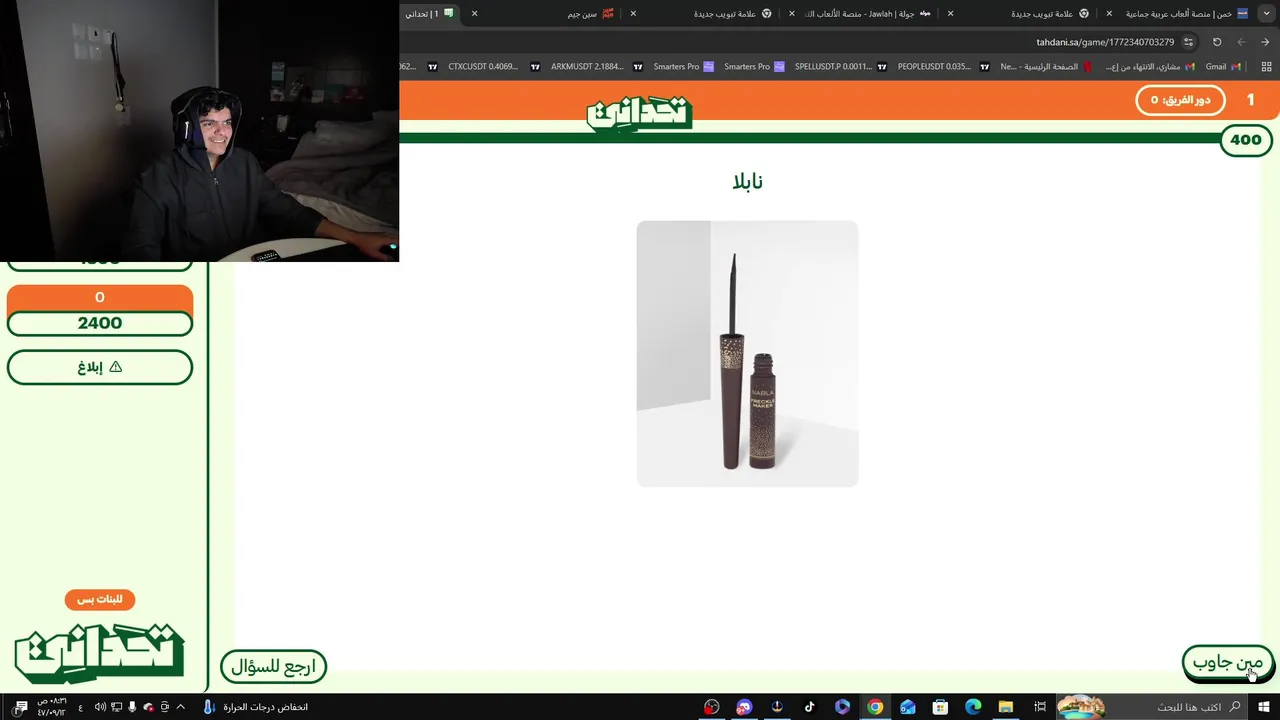
Task: Go back with browser back arrow
Action: click(x=1265, y=42)
